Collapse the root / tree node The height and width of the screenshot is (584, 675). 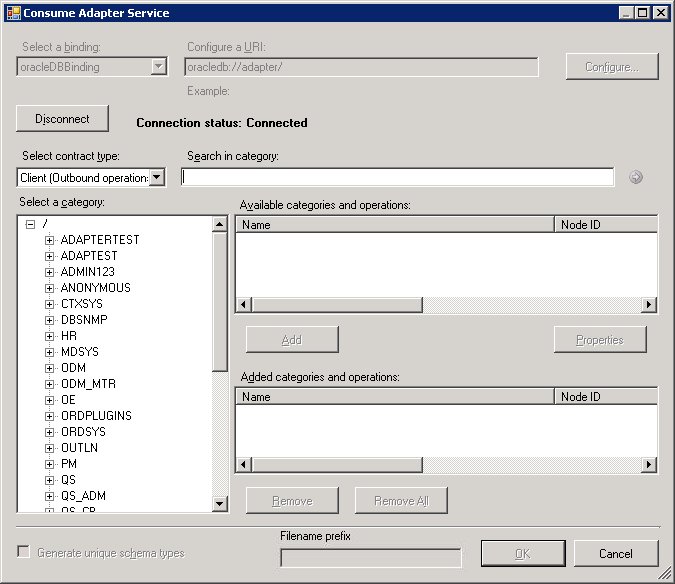point(30,224)
